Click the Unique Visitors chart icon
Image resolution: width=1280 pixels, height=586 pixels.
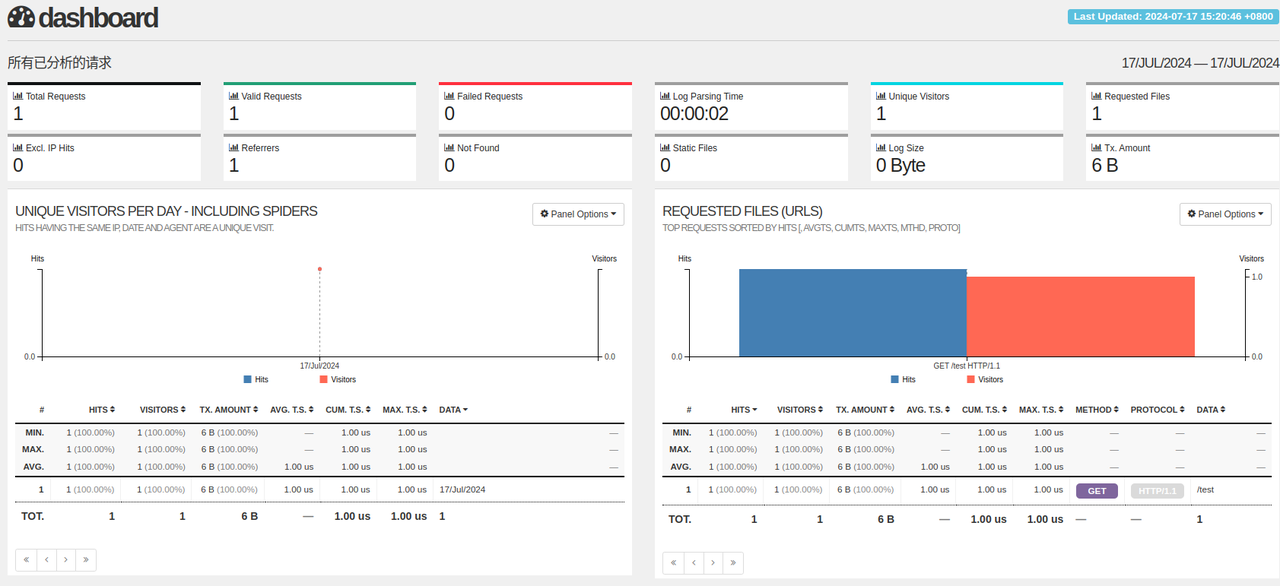tap(881, 97)
